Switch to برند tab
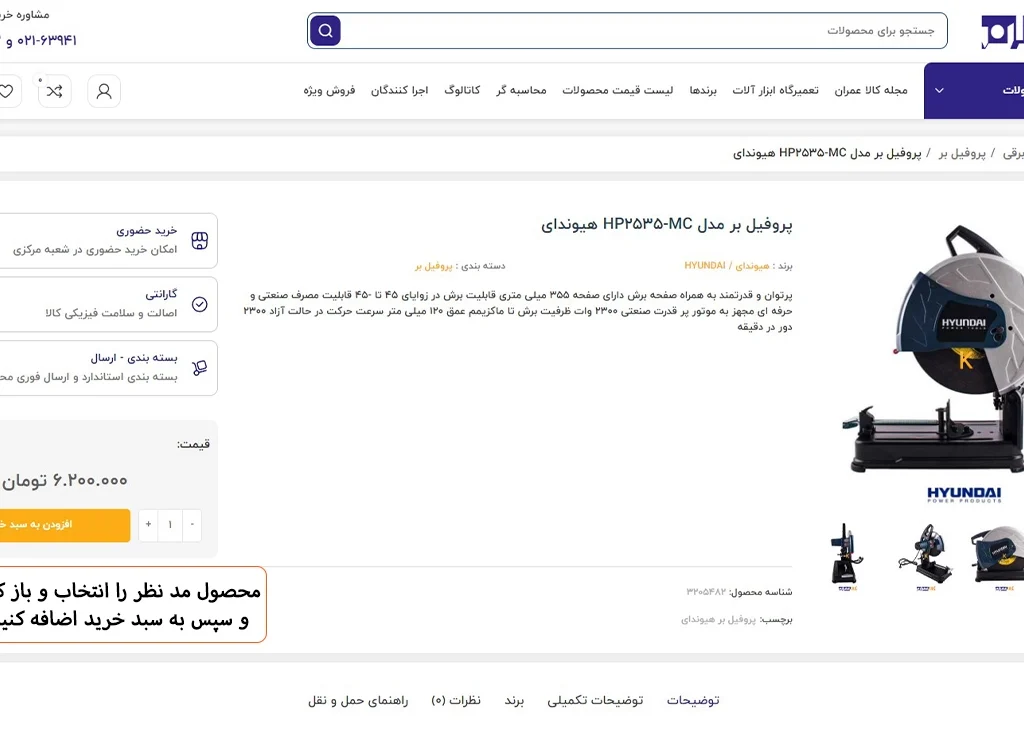The width and height of the screenshot is (1024, 730). click(x=514, y=701)
